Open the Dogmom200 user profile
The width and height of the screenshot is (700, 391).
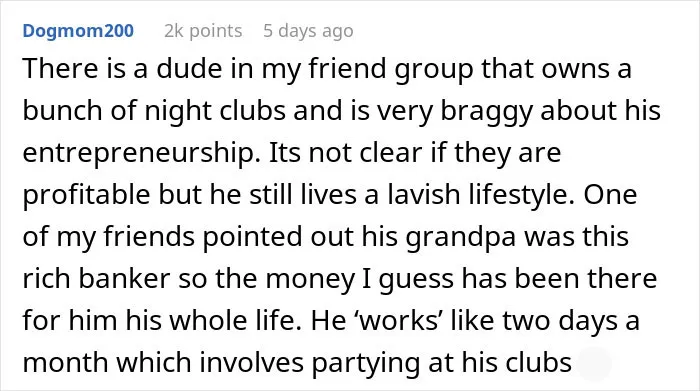pyautogui.click(x=78, y=31)
